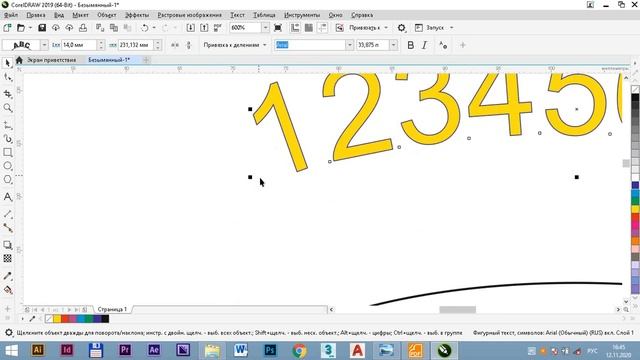This screenshot has height=360, width=640.
Task: Toggle mirror text vertically
Action: tap(189, 45)
